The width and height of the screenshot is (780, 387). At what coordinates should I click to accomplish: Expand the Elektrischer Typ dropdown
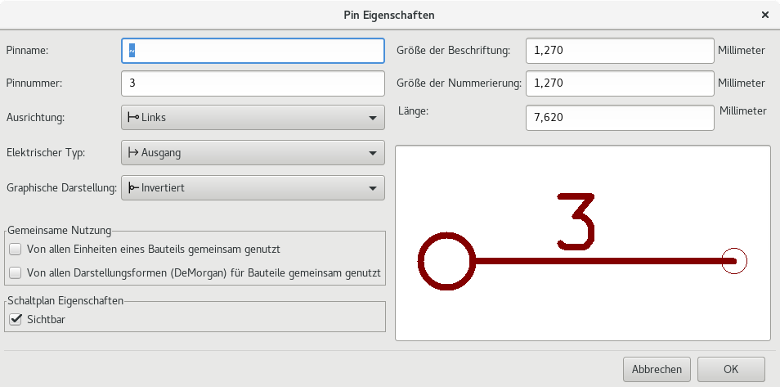[x=253, y=153]
